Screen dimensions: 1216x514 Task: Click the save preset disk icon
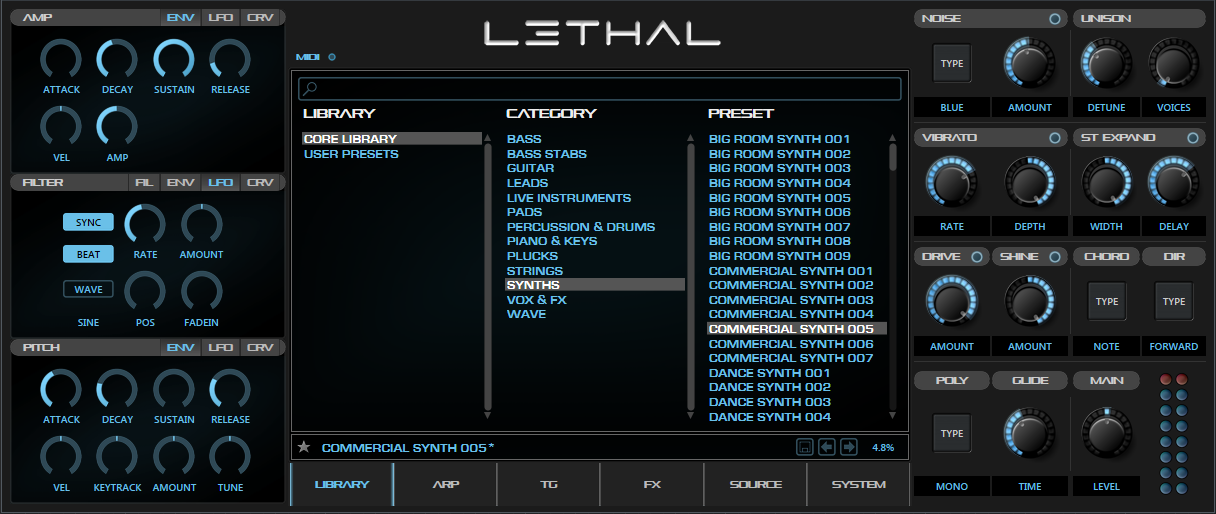click(804, 447)
